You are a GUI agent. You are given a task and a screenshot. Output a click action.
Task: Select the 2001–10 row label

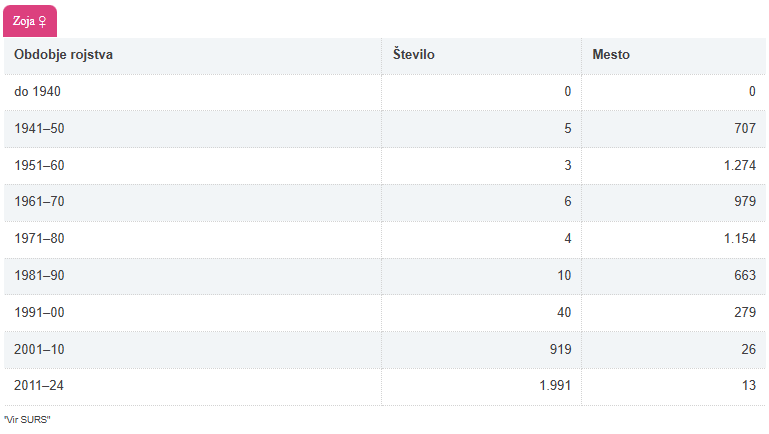pos(39,350)
